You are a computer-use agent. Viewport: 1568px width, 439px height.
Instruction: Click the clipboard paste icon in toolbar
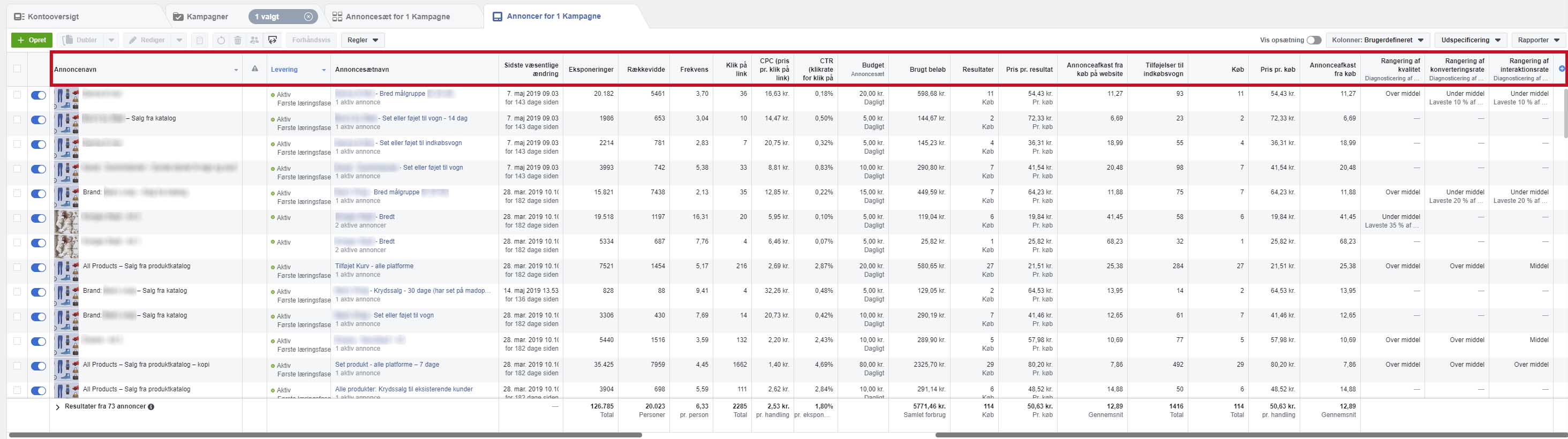click(x=199, y=40)
